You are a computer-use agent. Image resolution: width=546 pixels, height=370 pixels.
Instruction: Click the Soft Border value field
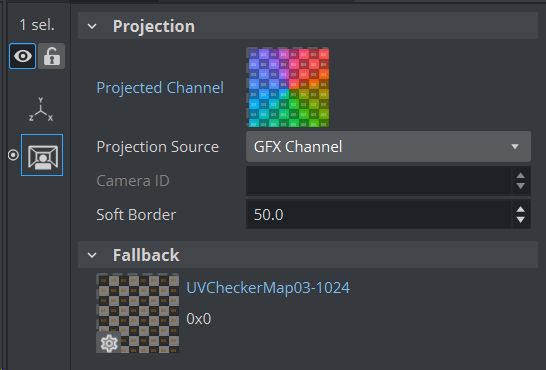pos(379,214)
